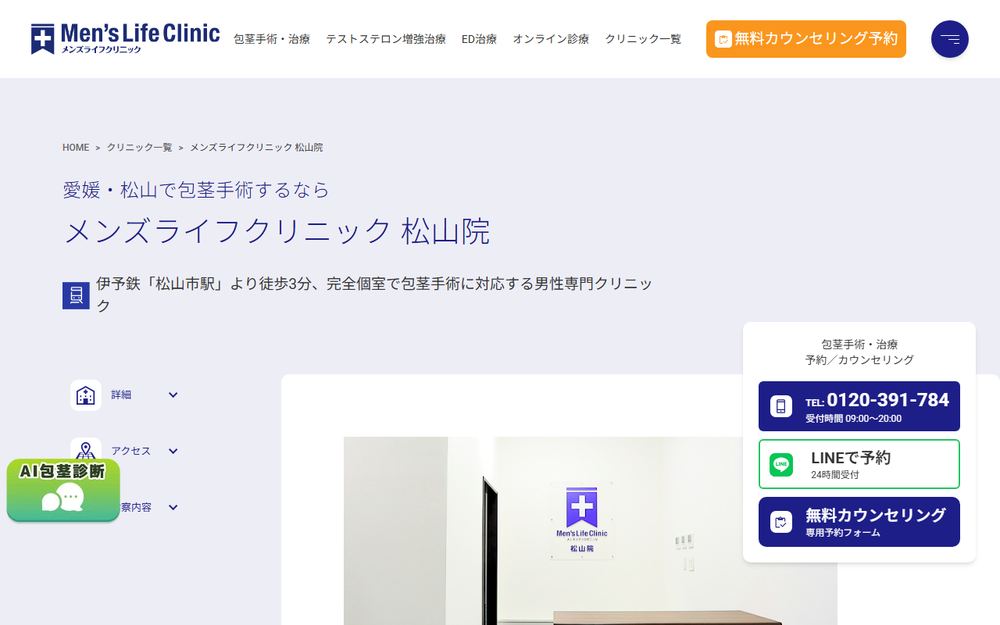Click the train station icon
Screen dimensions: 1000x625
(x=76, y=295)
